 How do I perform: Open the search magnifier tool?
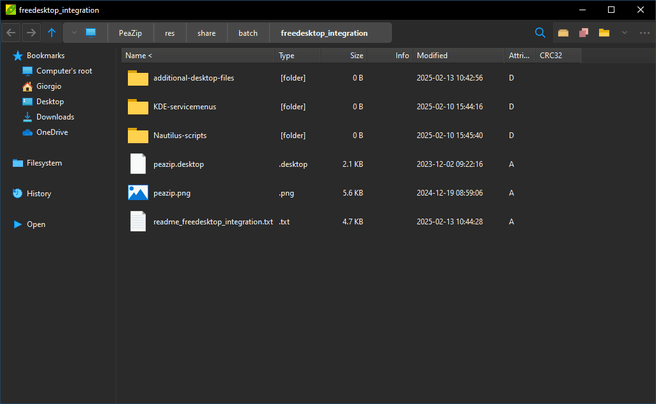click(x=540, y=33)
